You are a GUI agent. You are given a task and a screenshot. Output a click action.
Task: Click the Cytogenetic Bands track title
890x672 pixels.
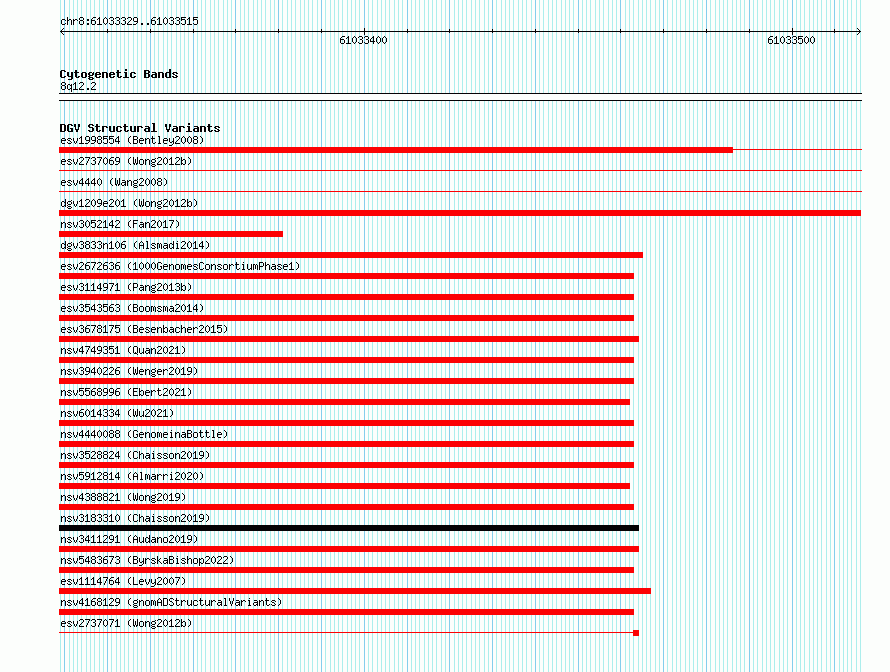pos(119,74)
